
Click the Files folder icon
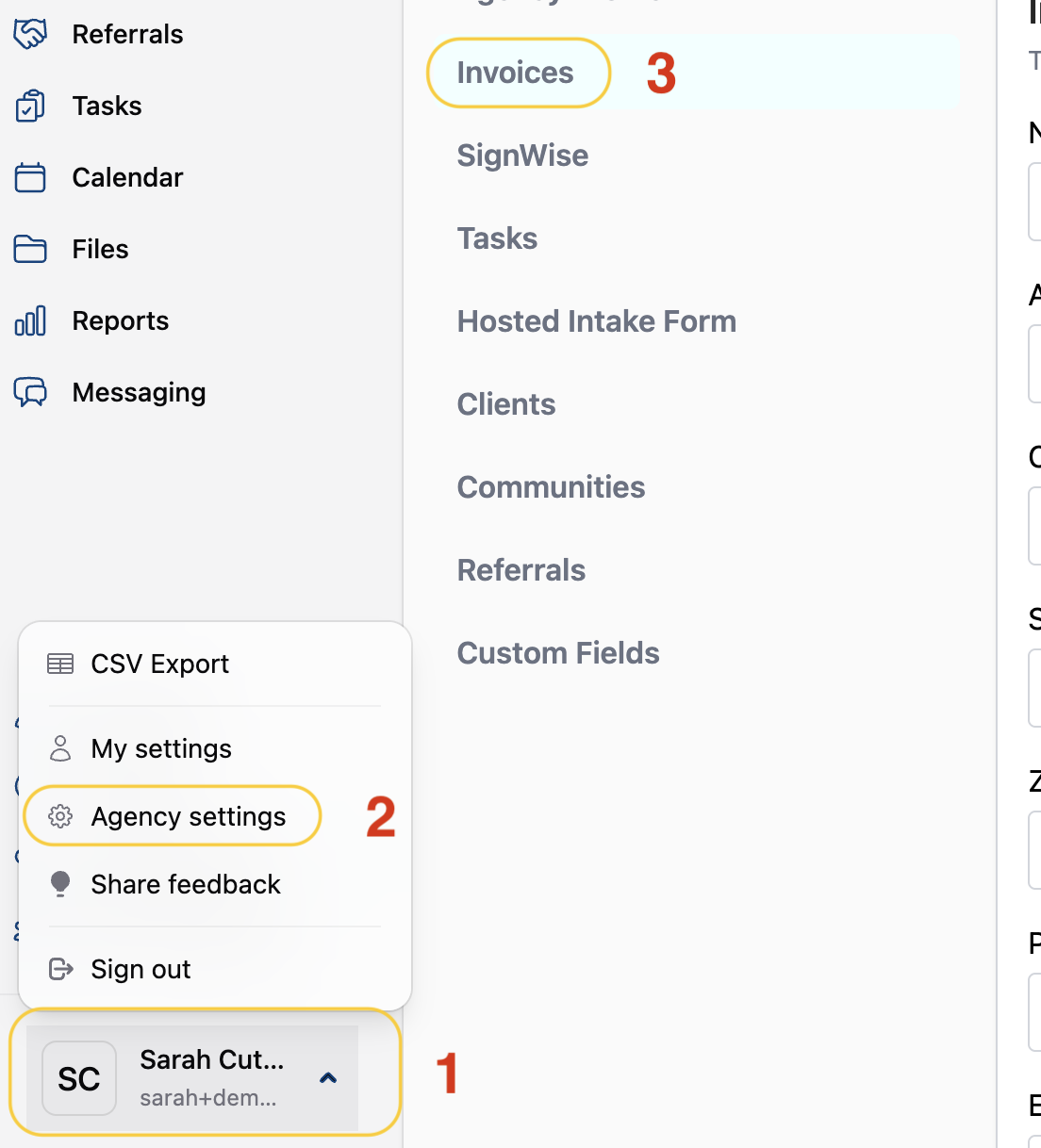(30, 249)
